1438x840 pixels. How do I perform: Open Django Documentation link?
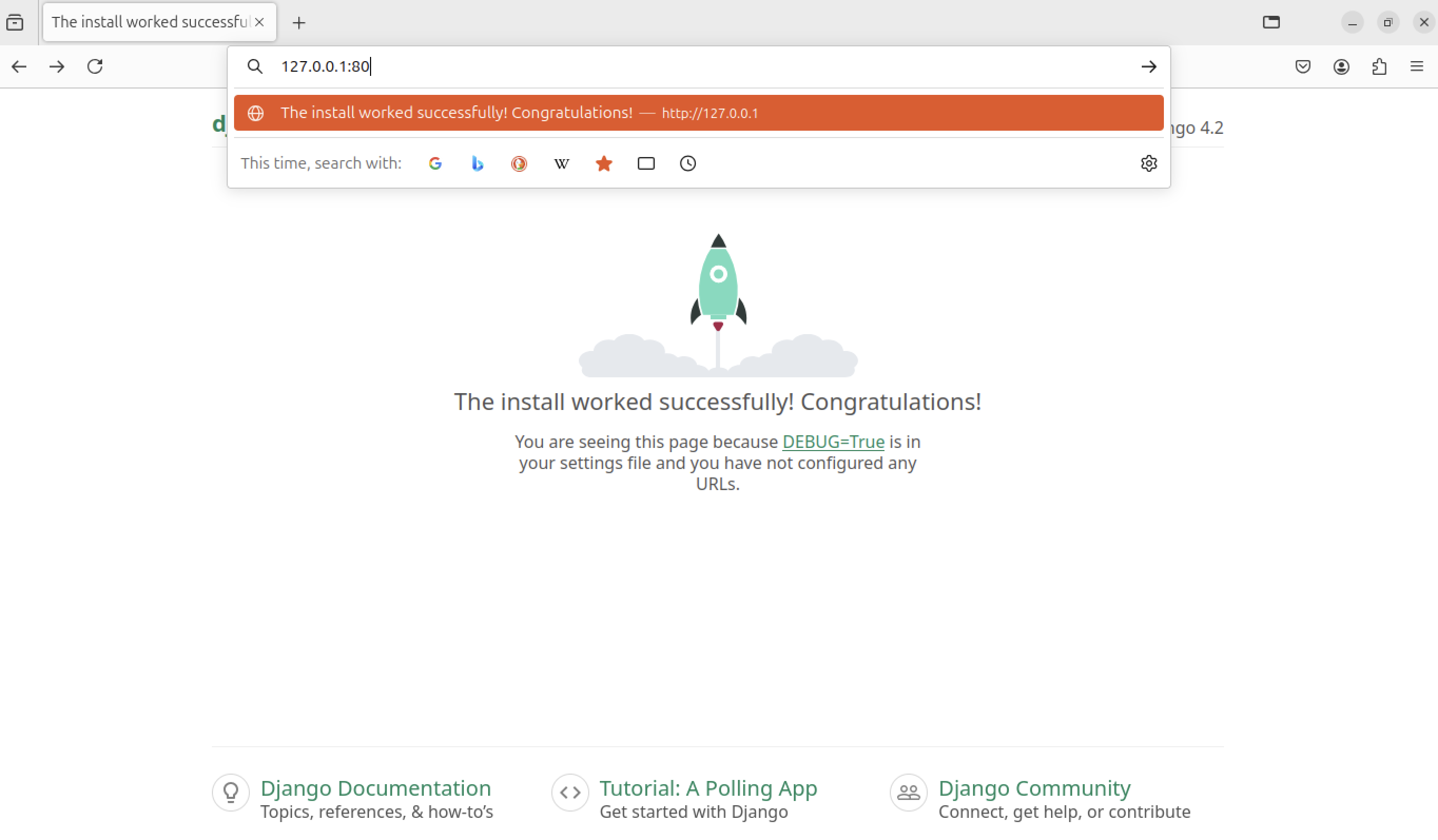click(x=375, y=788)
